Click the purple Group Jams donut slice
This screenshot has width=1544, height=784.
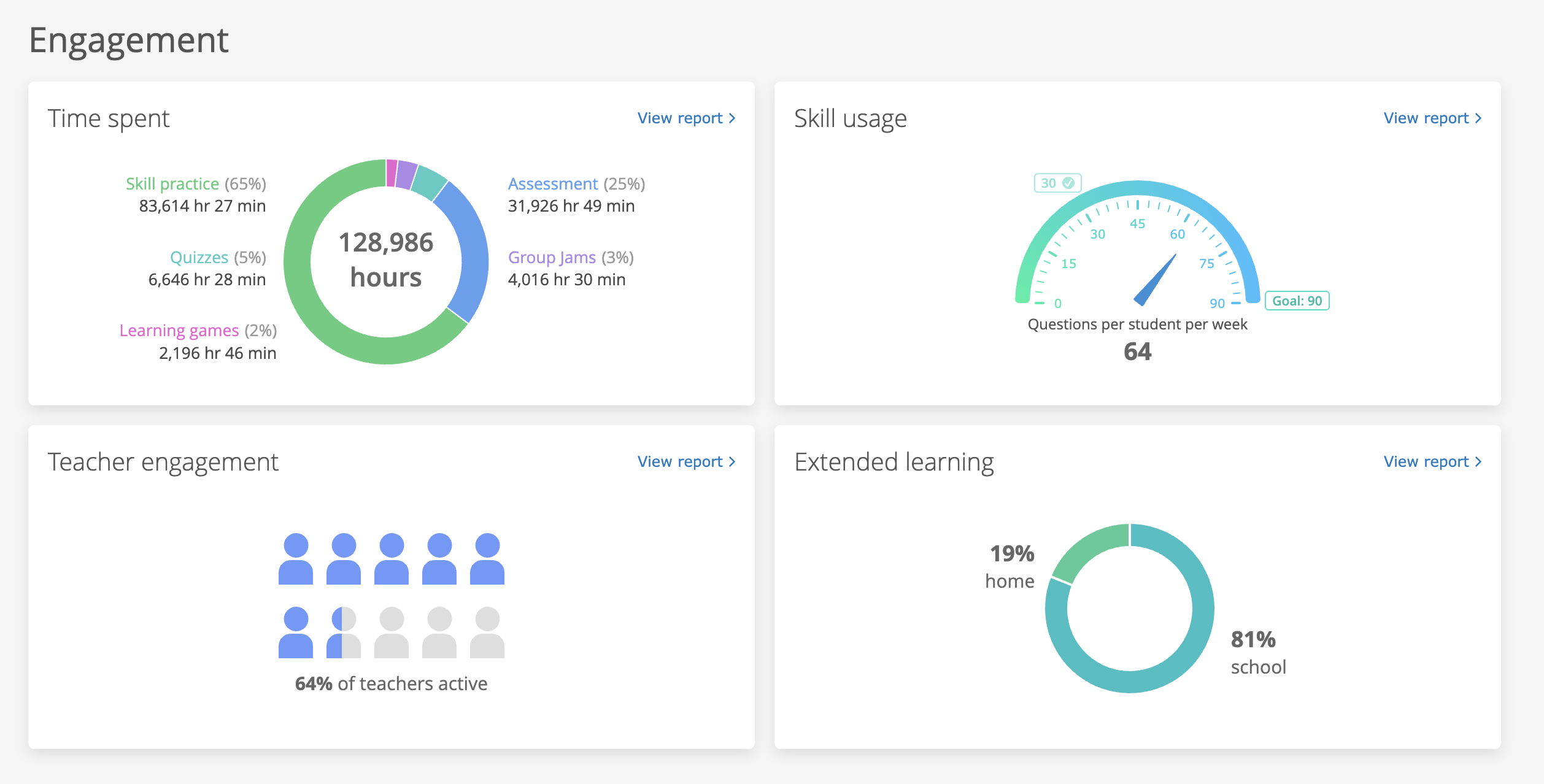click(x=406, y=173)
